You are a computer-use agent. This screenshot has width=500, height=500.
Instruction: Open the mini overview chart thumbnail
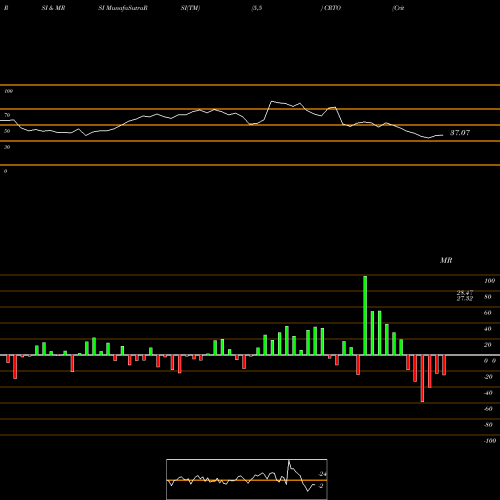(x=247, y=479)
